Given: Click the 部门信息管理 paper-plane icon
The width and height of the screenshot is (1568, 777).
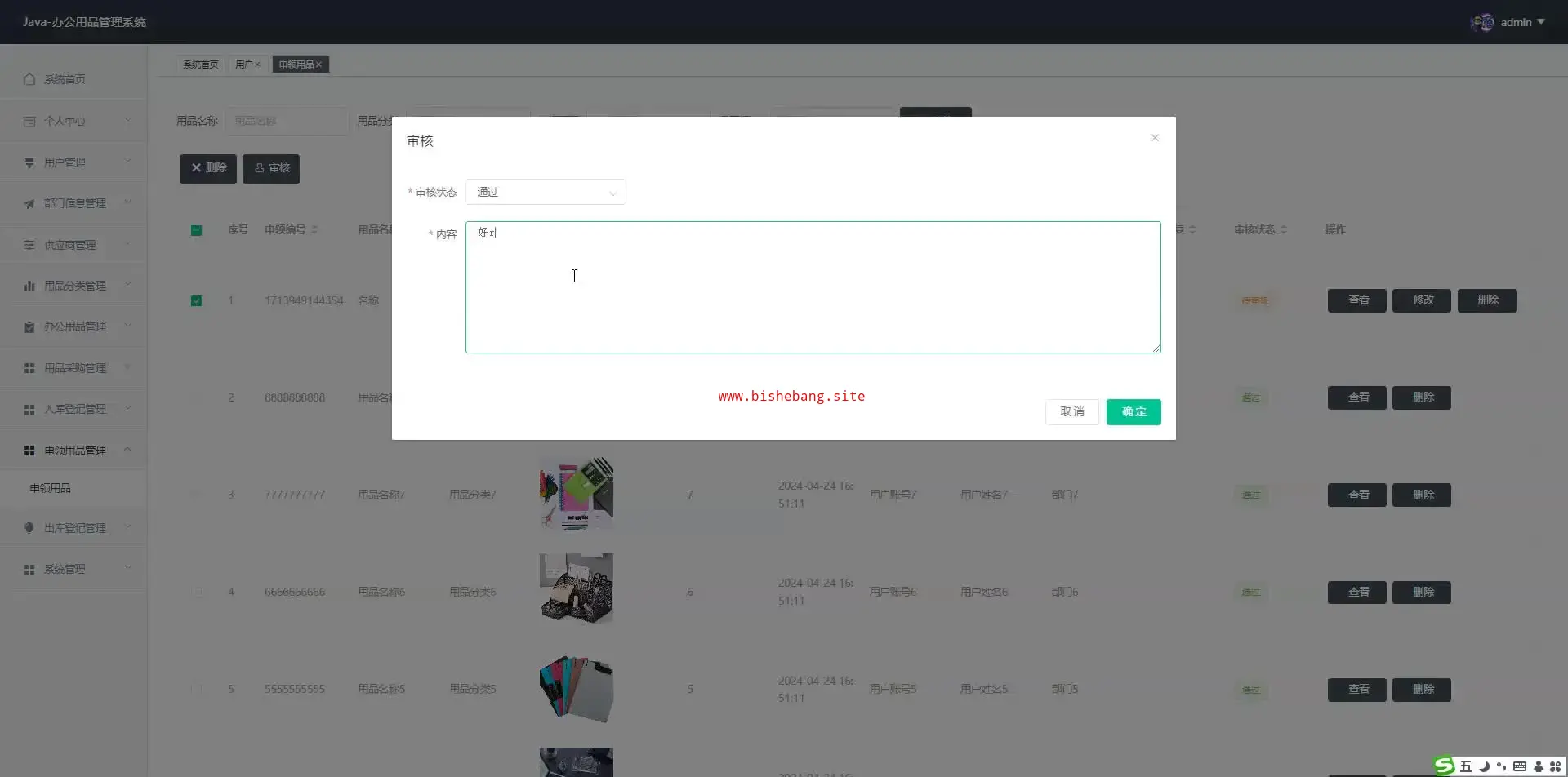Looking at the screenshot, I should (x=29, y=203).
